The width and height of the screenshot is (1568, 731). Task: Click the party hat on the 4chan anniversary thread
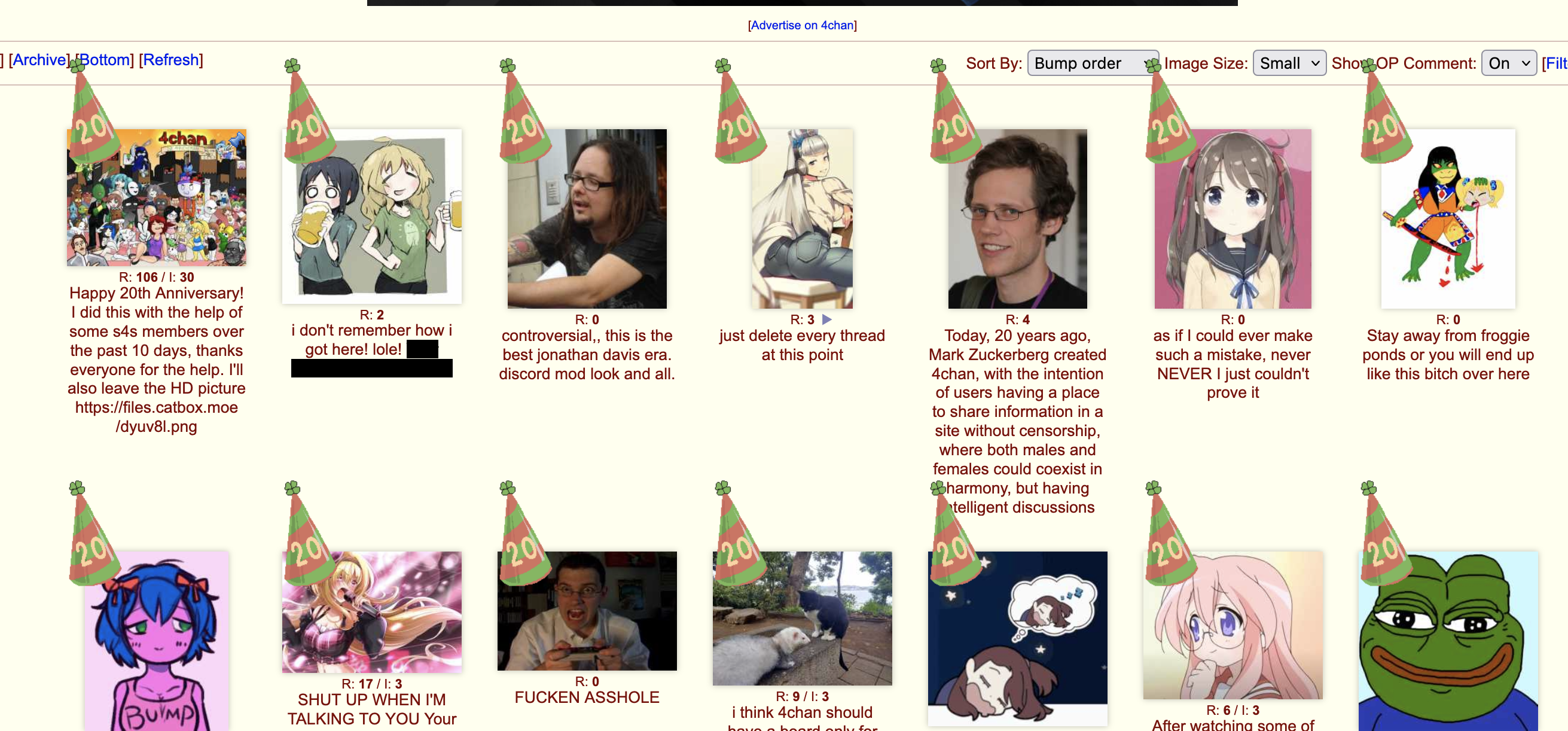point(93,112)
